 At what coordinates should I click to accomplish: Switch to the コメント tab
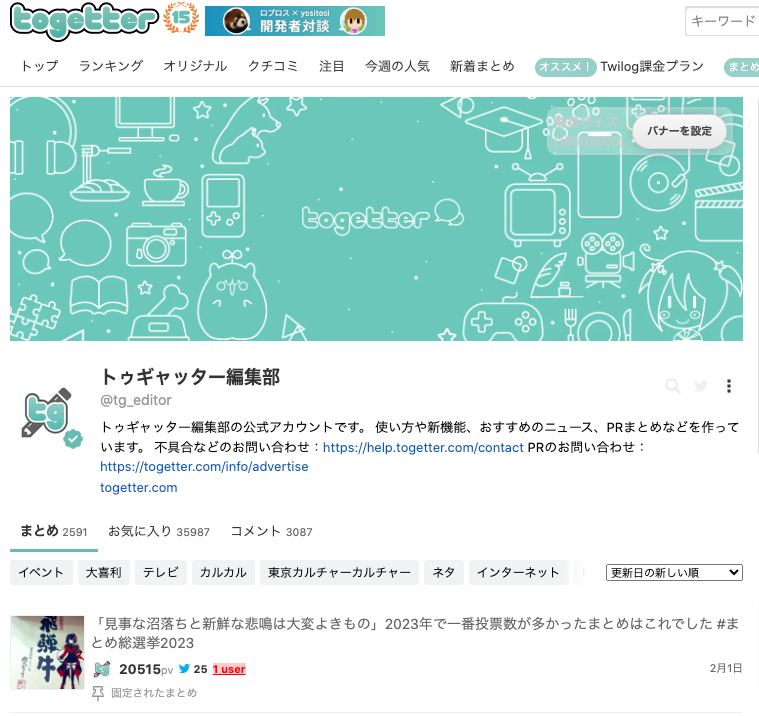tap(271, 531)
